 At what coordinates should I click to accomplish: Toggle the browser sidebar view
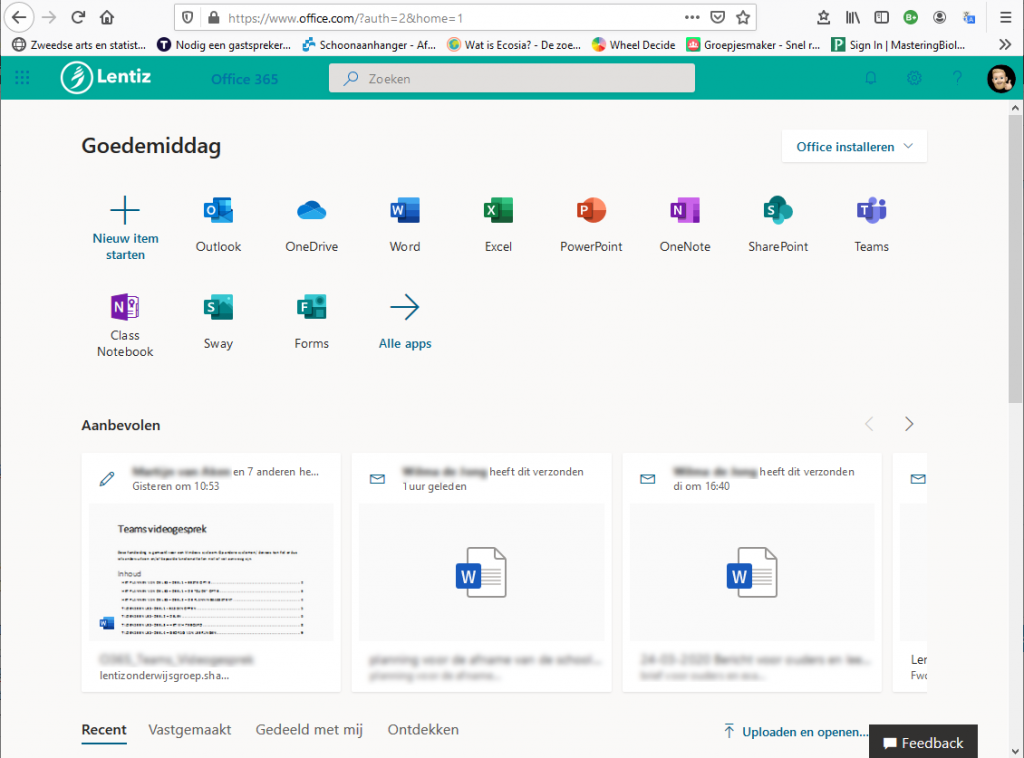pos(881,18)
